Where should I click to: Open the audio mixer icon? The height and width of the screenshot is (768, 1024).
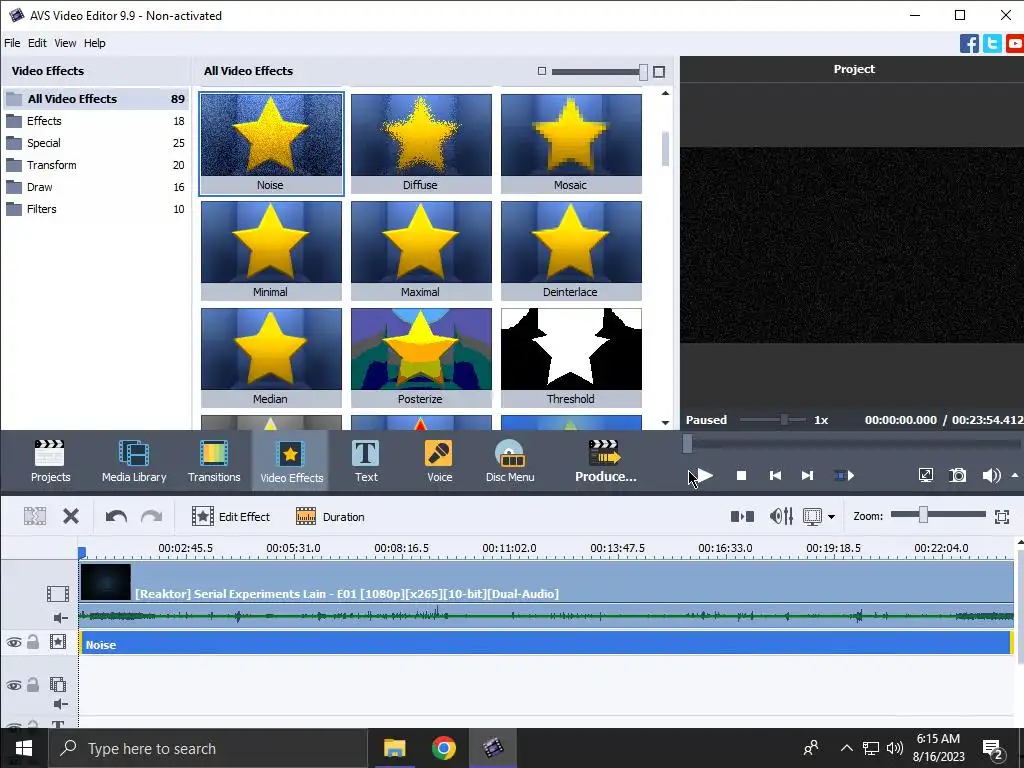coord(781,517)
